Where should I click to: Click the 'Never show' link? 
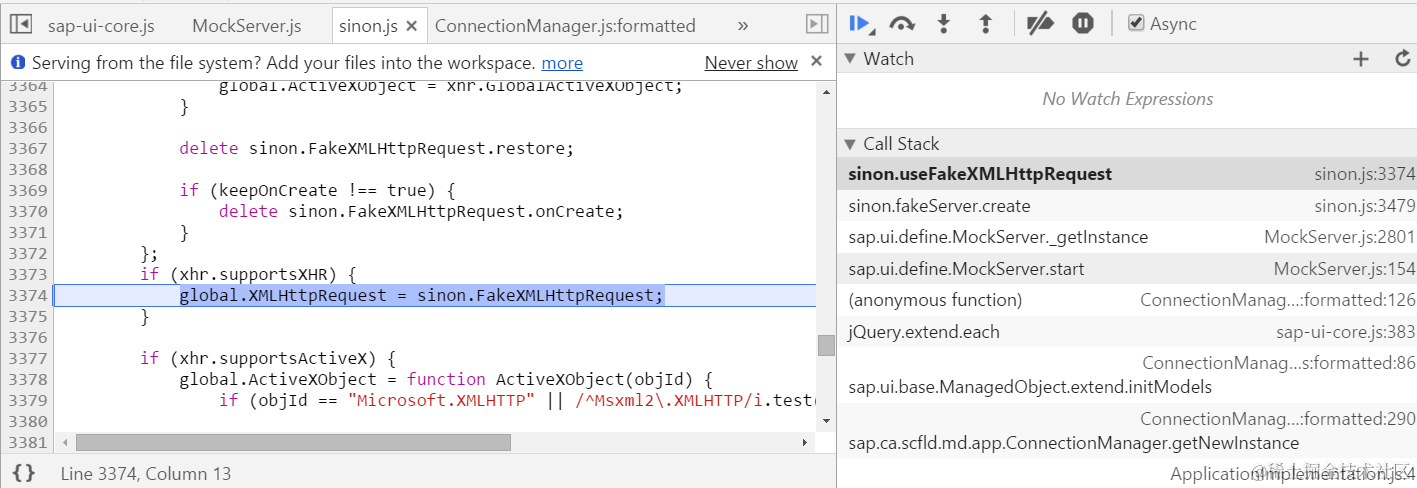751,63
